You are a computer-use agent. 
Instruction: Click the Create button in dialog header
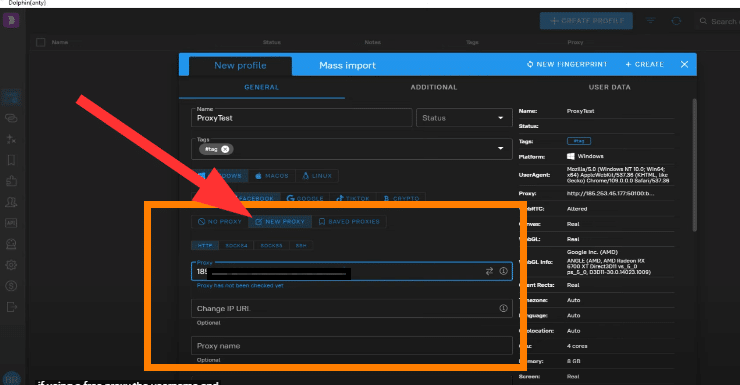(644, 64)
